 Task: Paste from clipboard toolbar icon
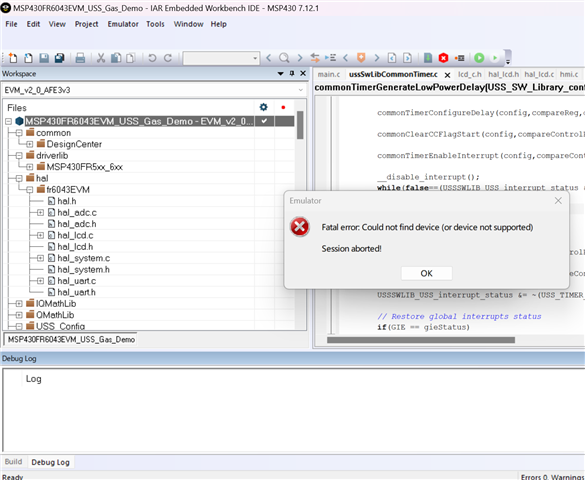point(130,58)
